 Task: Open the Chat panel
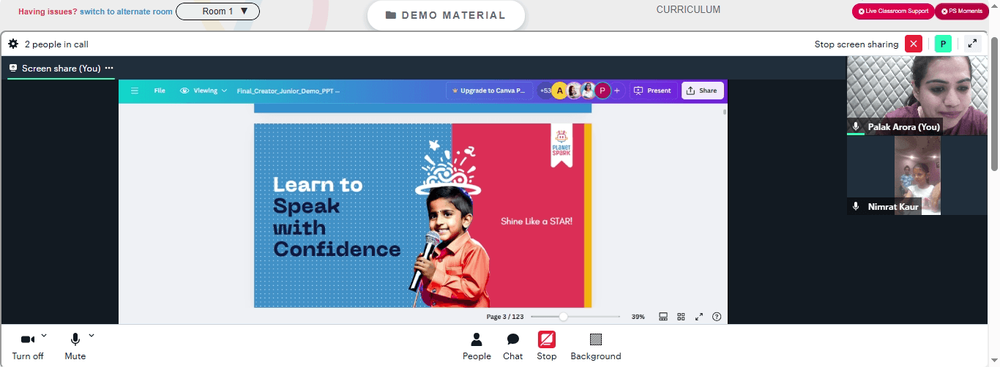(x=513, y=347)
